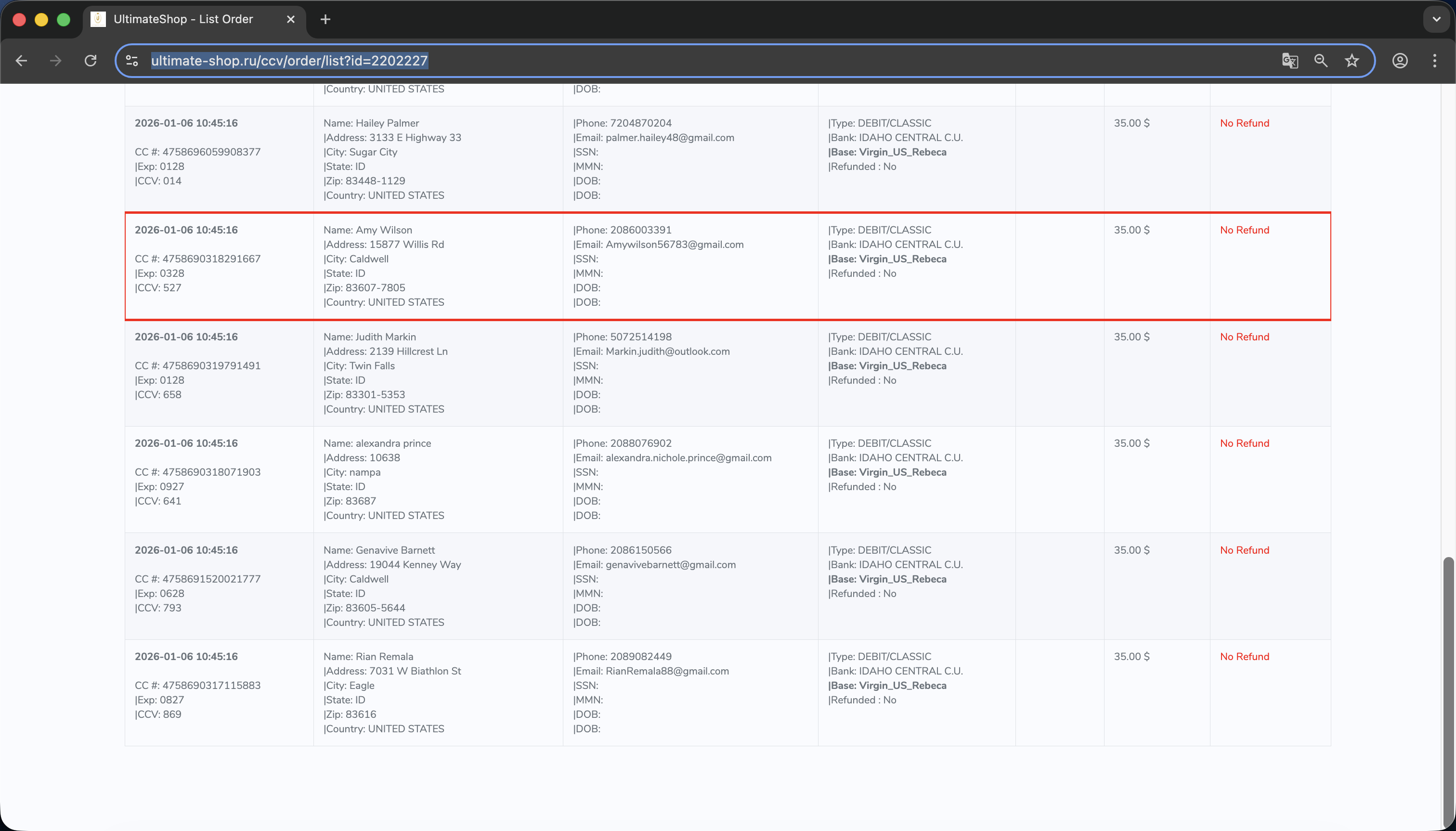Click the forward navigation arrow
Viewport: 1456px width, 831px height.
pos(55,61)
